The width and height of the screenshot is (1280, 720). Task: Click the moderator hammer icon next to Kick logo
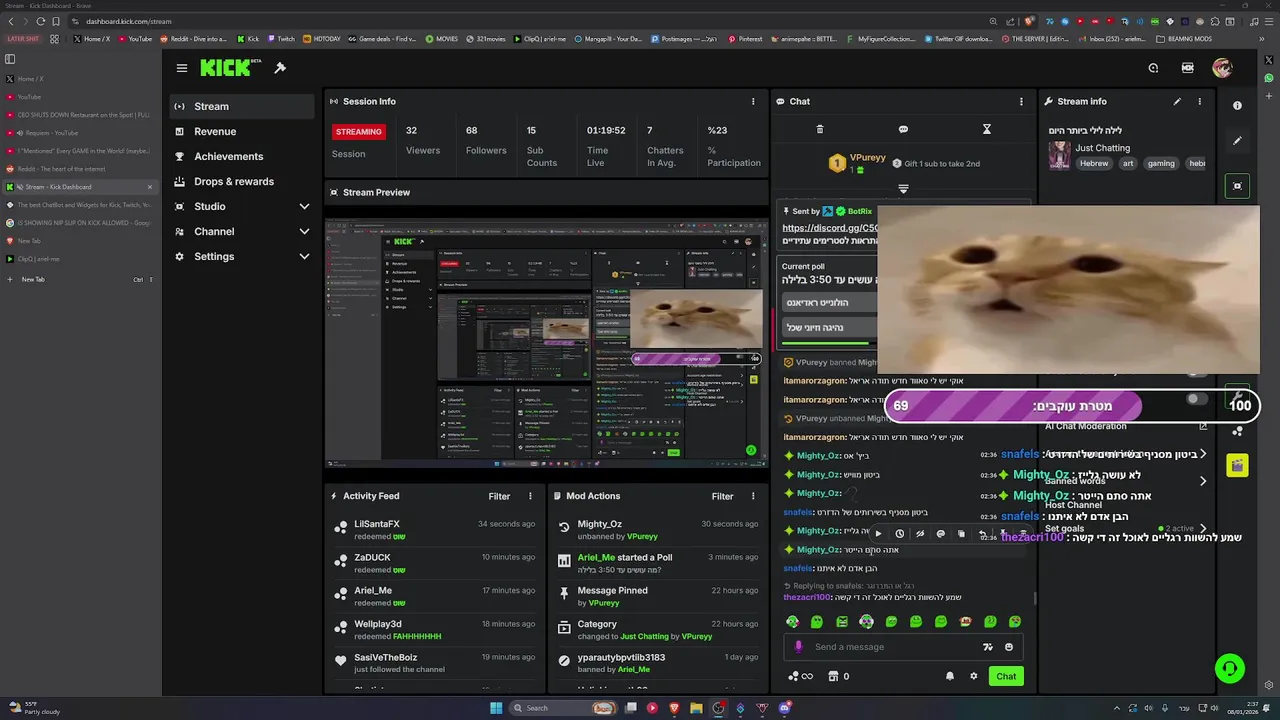click(x=280, y=68)
